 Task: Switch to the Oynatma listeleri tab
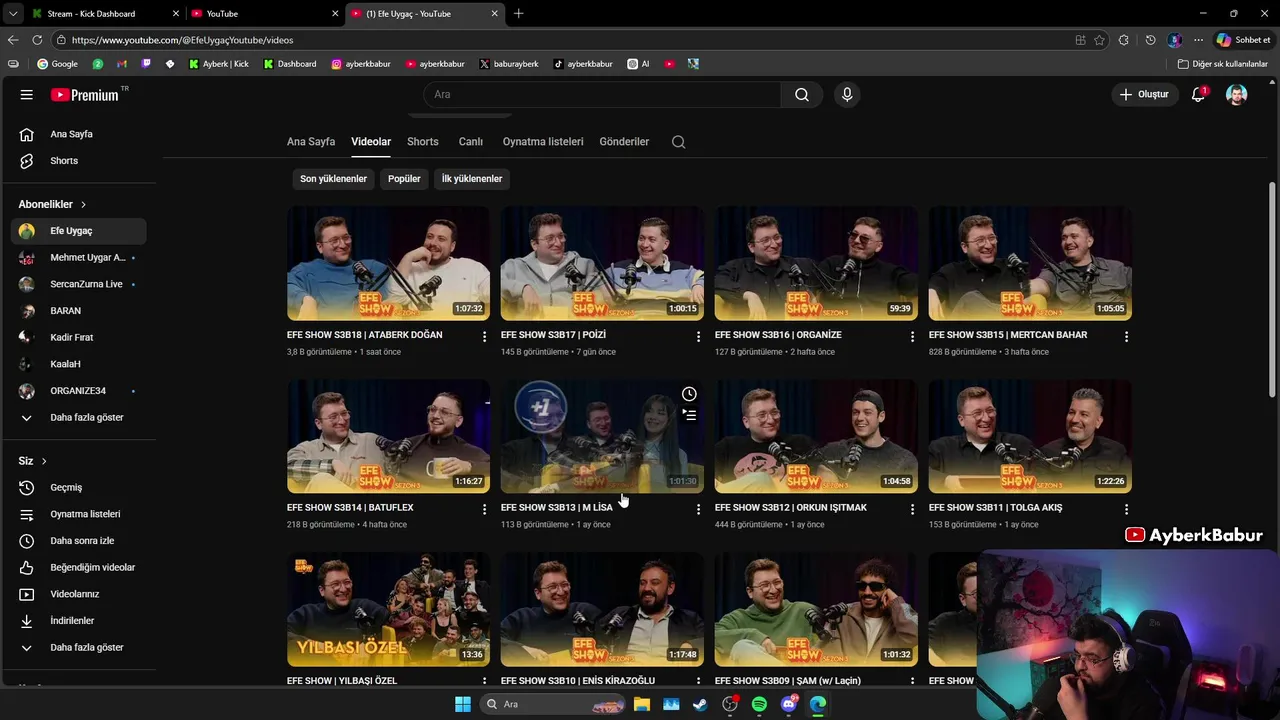pos(543,142)
